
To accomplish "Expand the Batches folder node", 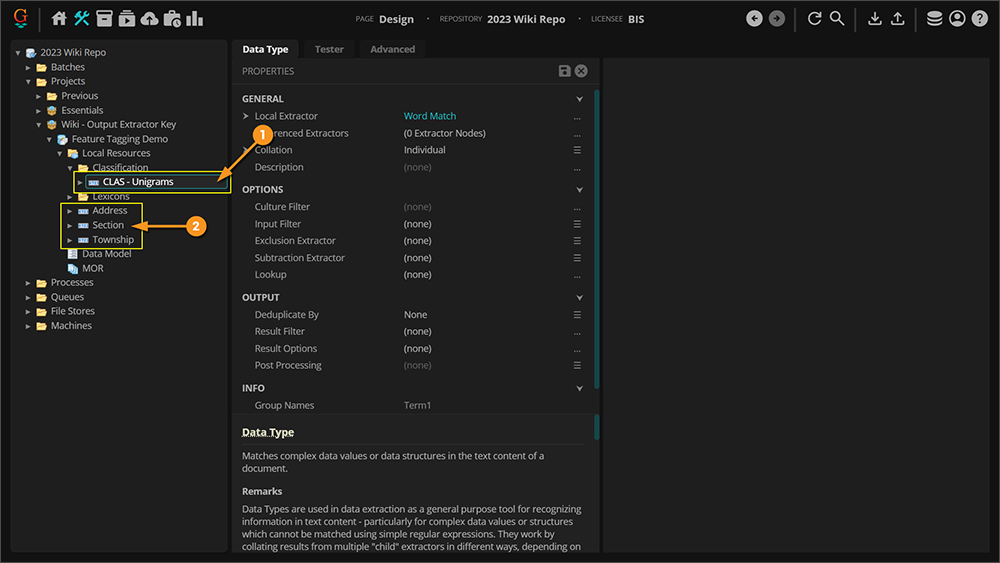I will click(29, 67).
